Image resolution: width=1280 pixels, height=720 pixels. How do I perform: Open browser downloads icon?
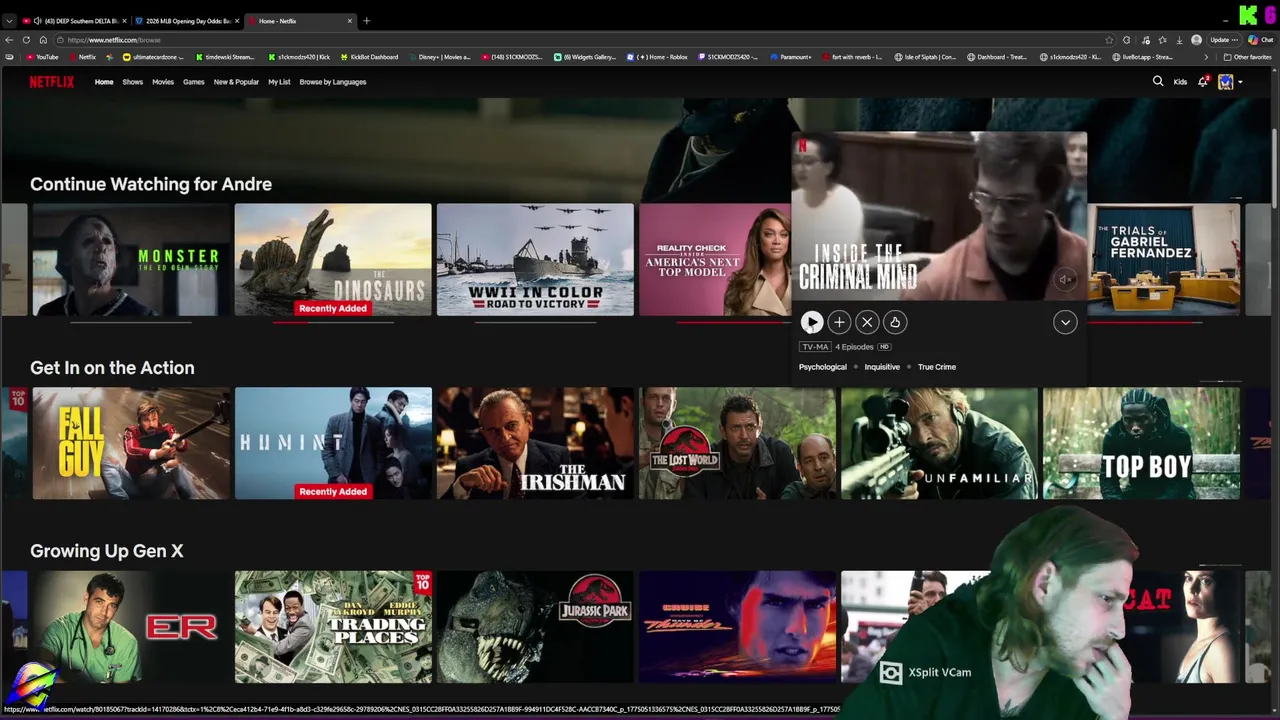click(1178, 40)
